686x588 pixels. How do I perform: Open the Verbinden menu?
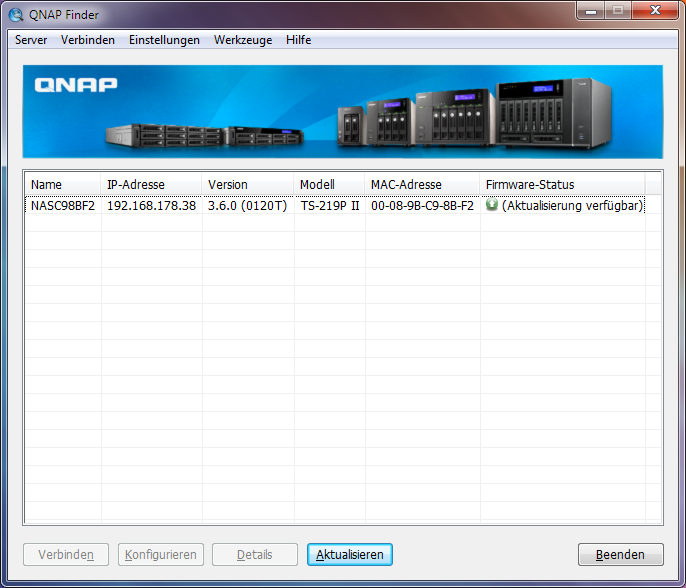[x=88, y=40]
